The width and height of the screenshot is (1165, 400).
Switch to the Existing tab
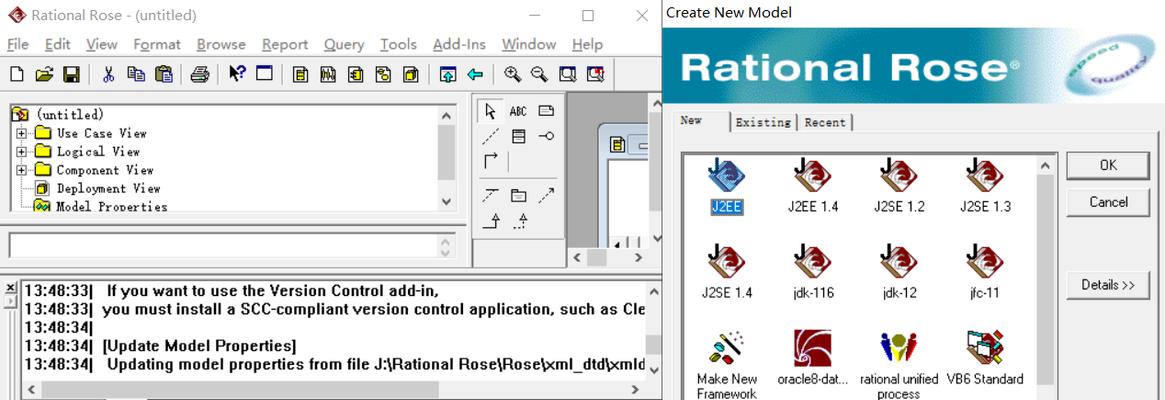763,123
